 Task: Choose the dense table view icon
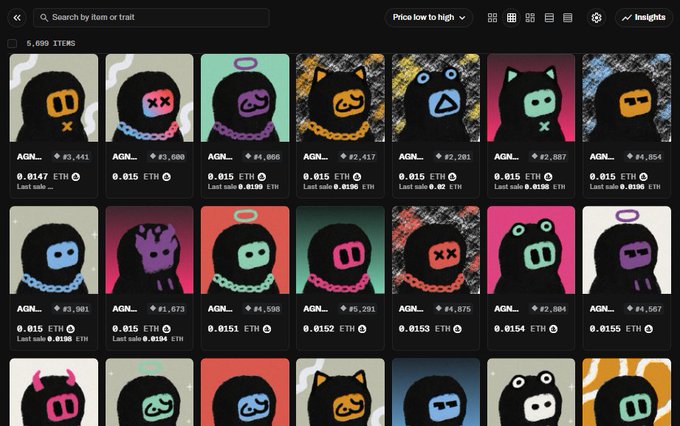pyautogui.click(x=568, y=18)
